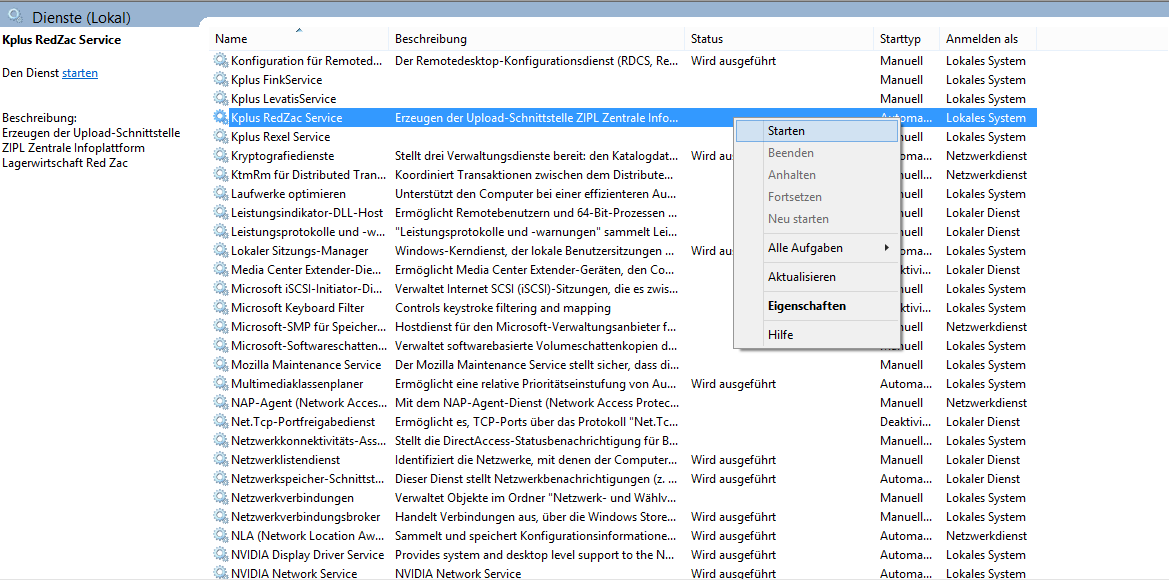Click the Beschreibung column header
This screenshot has height=580, width=1169.
tap(431, 39)
